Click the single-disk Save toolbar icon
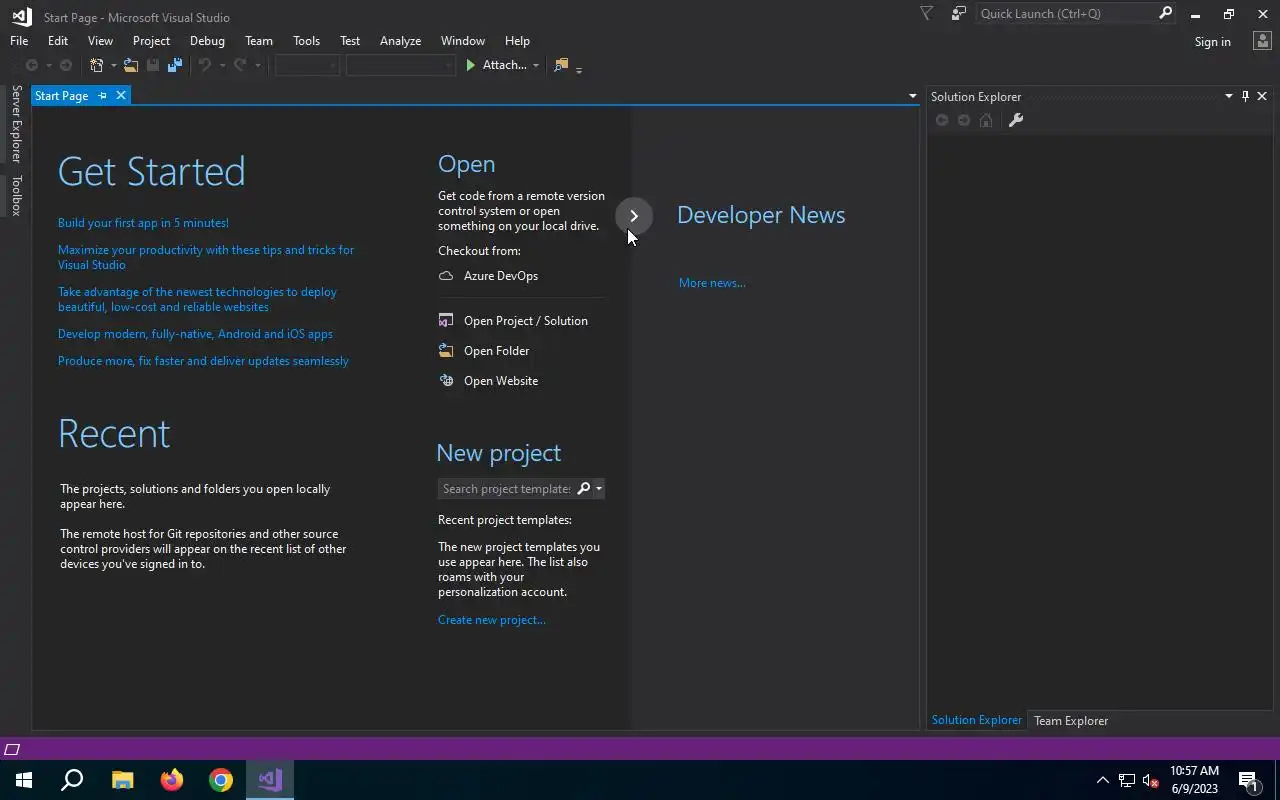The height and width of the screenshot is (800, 1280). [153, 65]
